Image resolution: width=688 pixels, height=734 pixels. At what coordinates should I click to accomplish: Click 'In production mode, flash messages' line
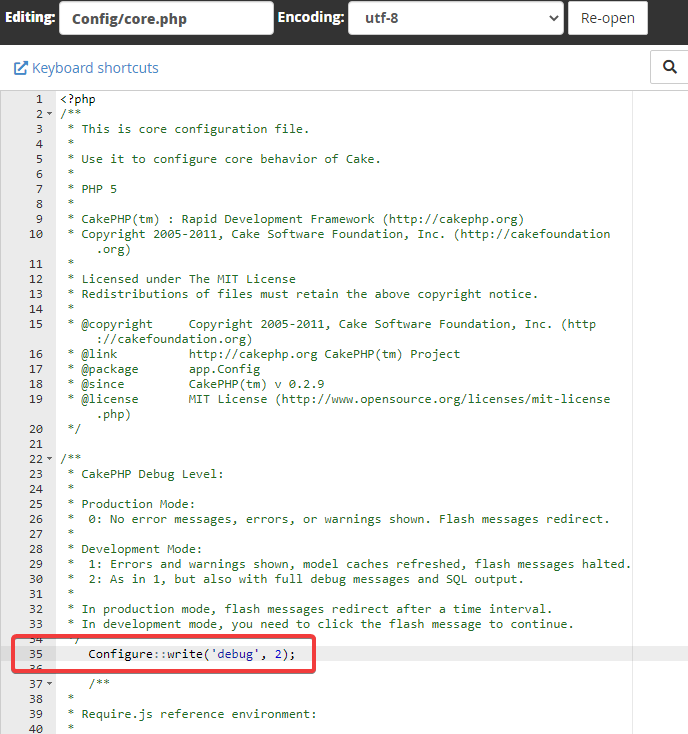(x=317, y=609)
